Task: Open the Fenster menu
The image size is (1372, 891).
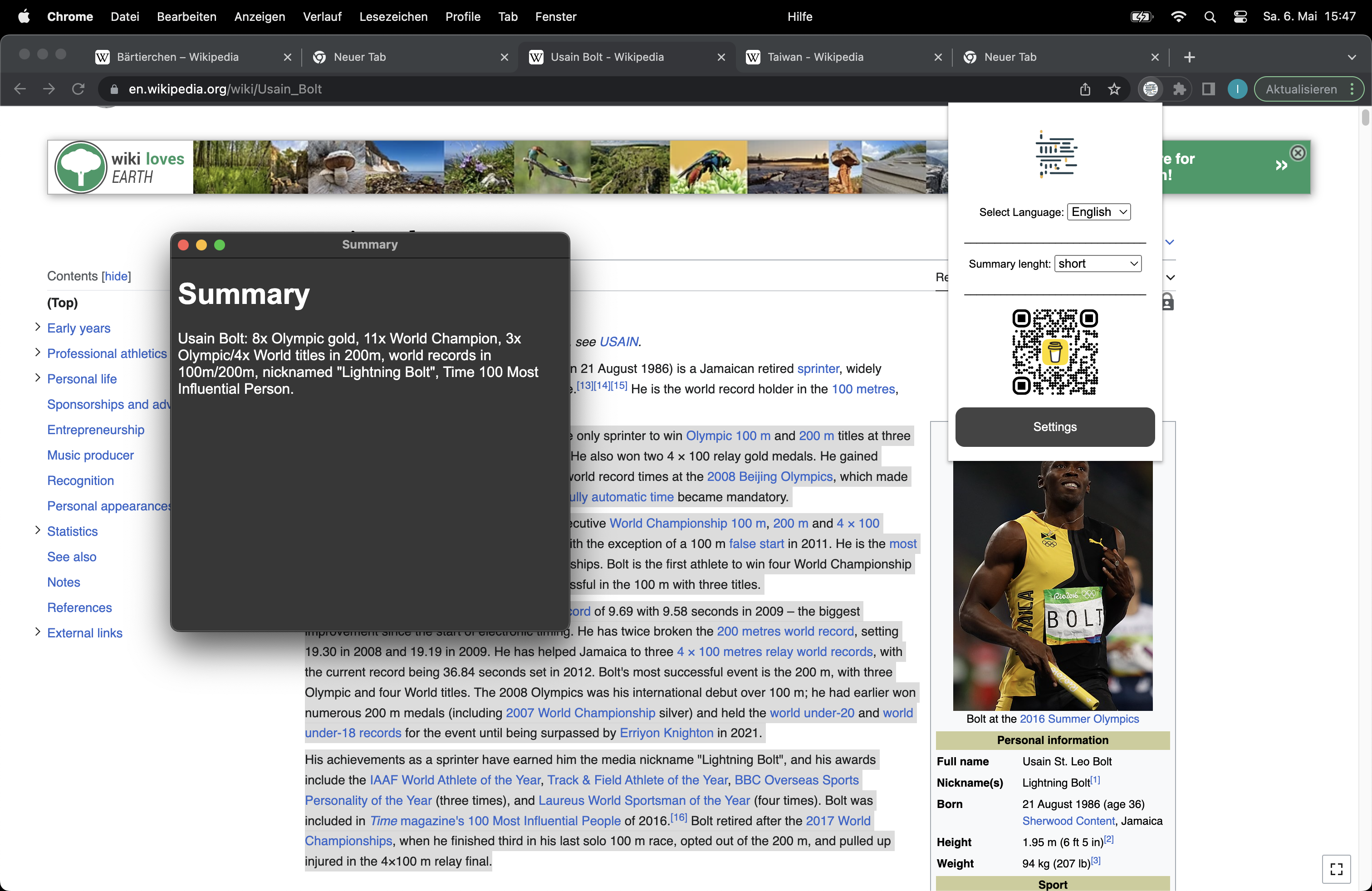Action: point(555,17)
